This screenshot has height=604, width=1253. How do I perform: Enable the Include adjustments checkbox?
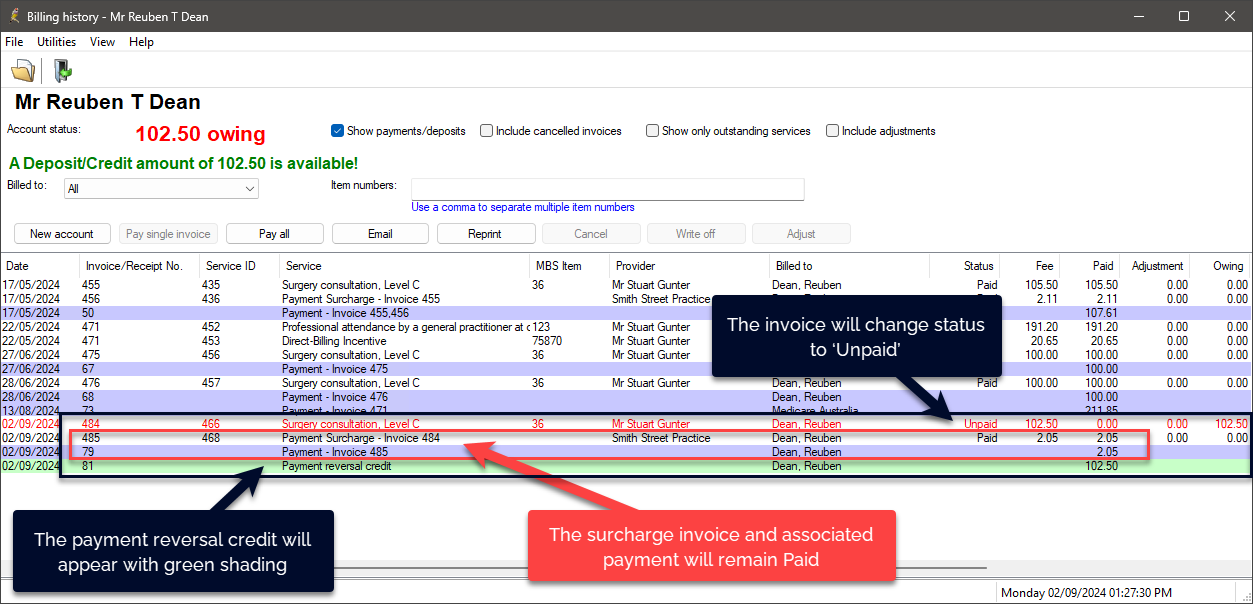[x=833, y=131]
